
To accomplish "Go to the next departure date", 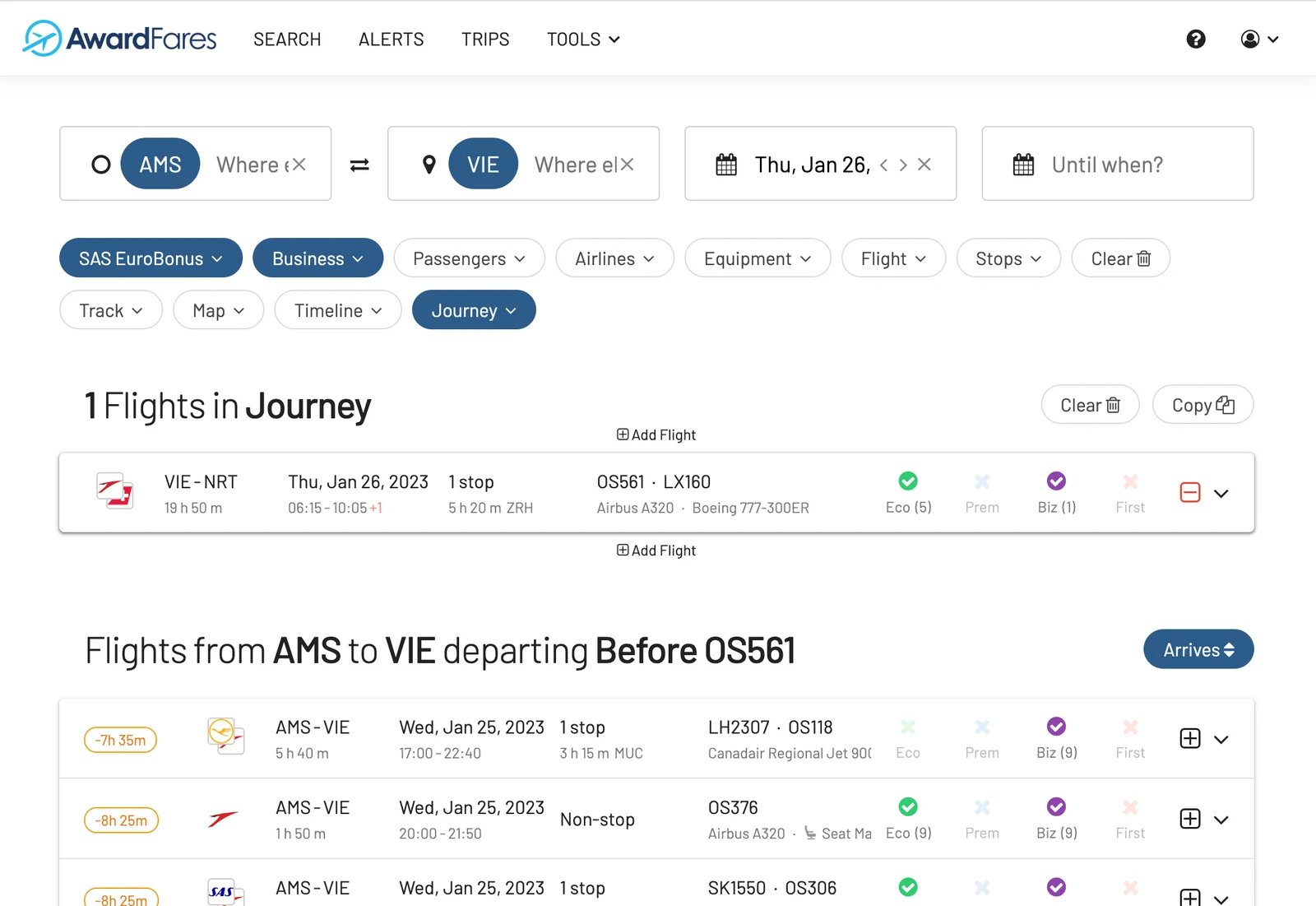I will pyautogui.click(x=903, y=165).
